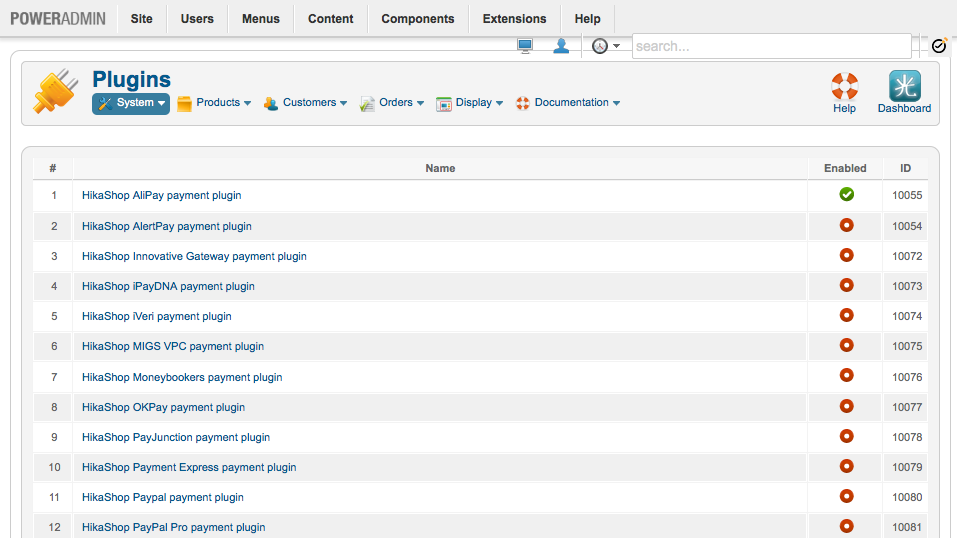Image resolution: width=957 pixels, height=538 pixels.
Task: Click the blue user profile icon
Action: 561,46
